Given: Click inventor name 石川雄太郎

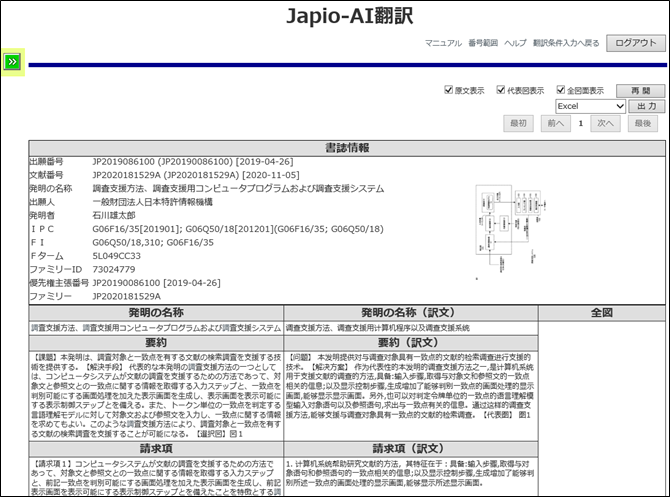Looking at the screenshot, I should (114, 216).
